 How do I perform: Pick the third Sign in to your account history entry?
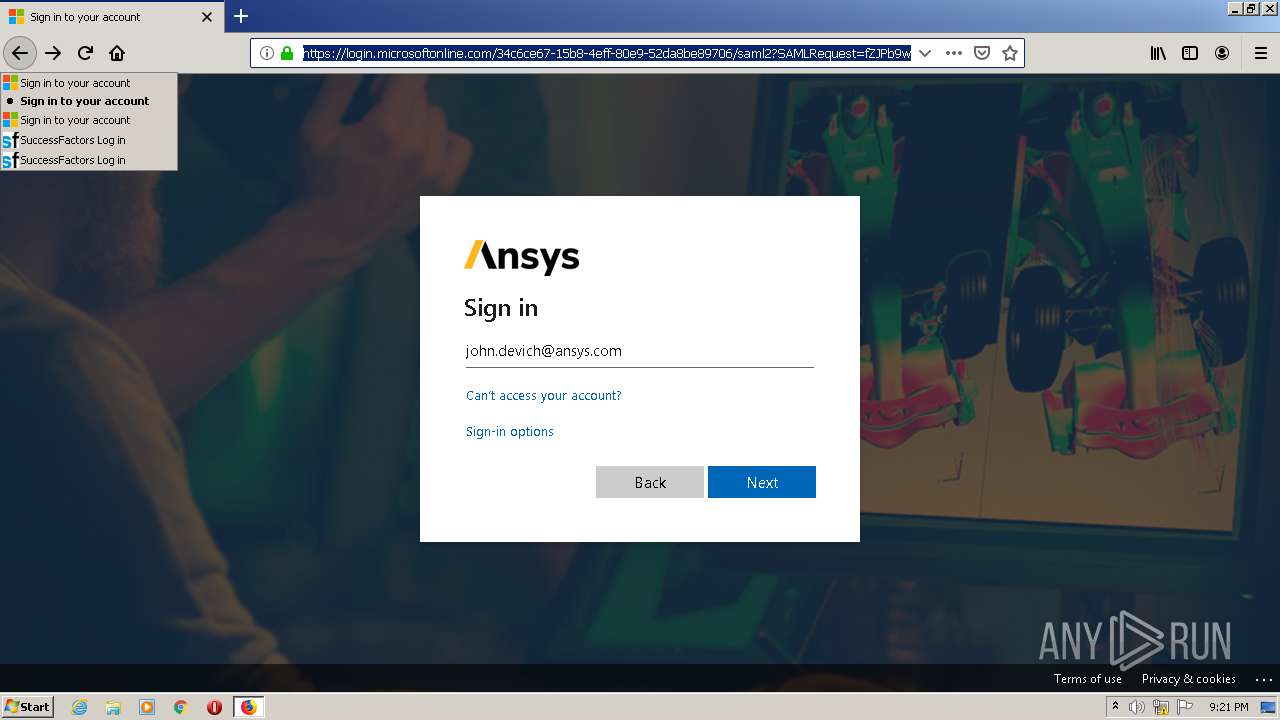89,120
